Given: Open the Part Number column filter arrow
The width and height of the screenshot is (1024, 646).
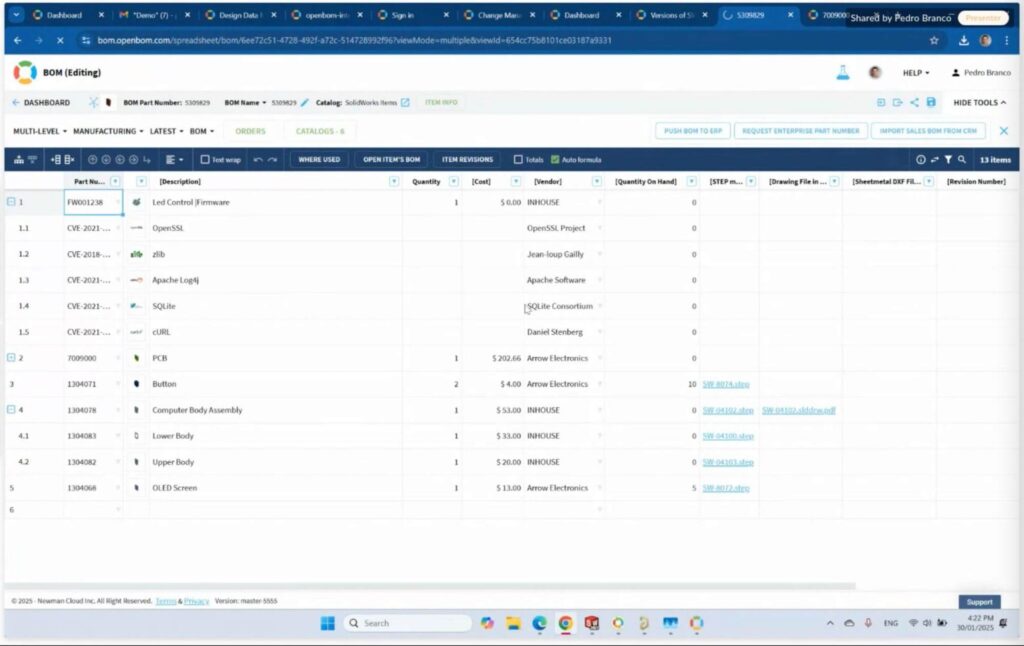Looking at the screenshot, I should pyautogui.click(x=115, y=182).
